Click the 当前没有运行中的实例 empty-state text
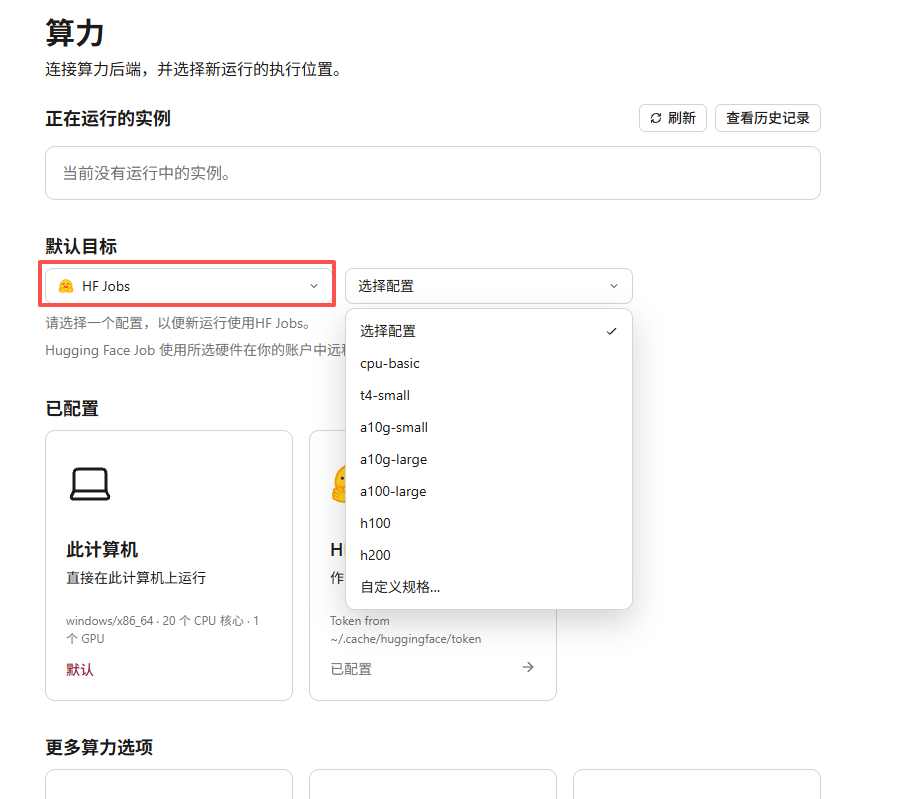911x799 pixels. pos(146,173)
